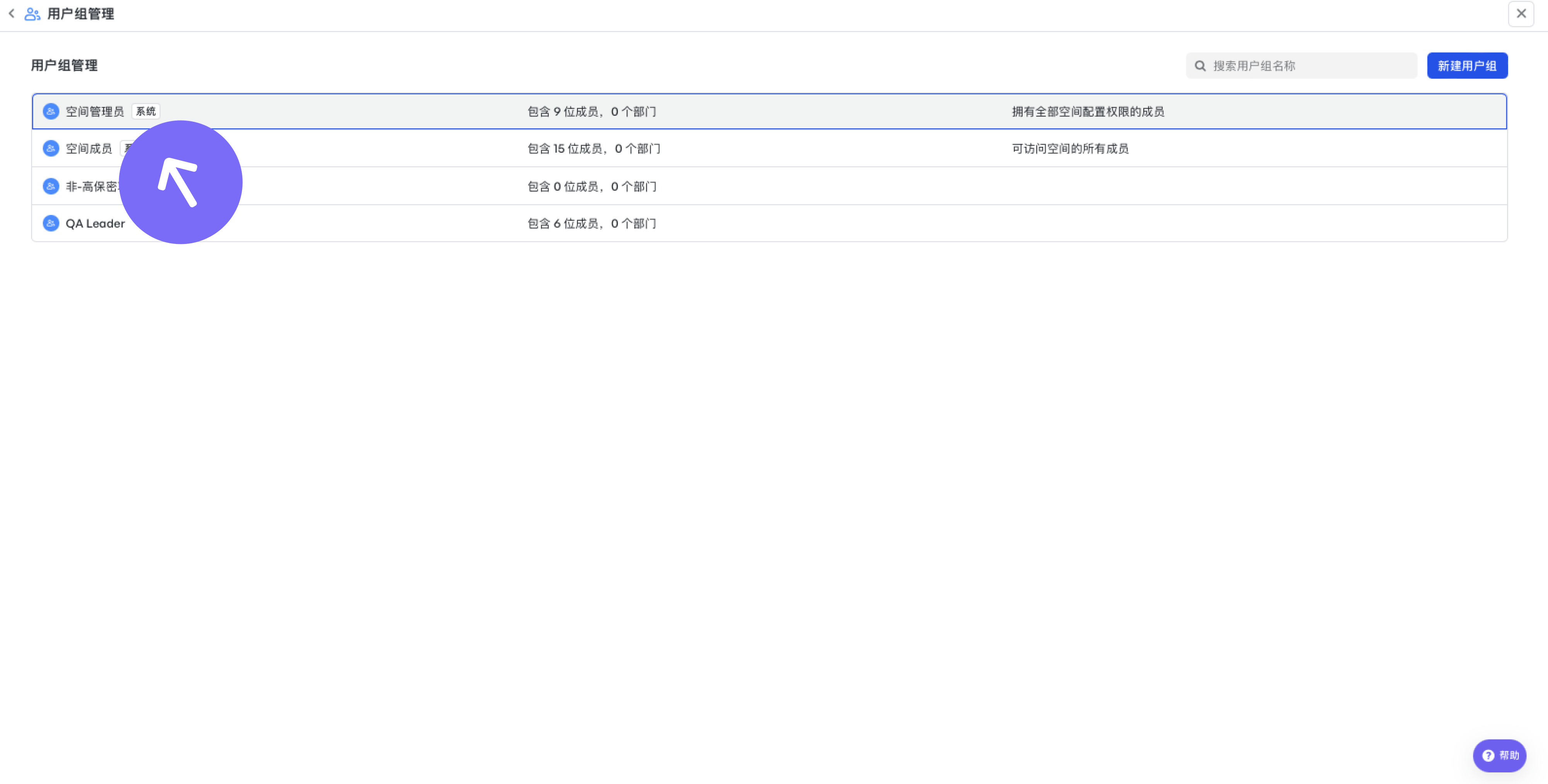Click the 非-高保密 group avatar icon
Image resolution: width=1548 pixels, height=784 pixels.
[x=51, y=186]
